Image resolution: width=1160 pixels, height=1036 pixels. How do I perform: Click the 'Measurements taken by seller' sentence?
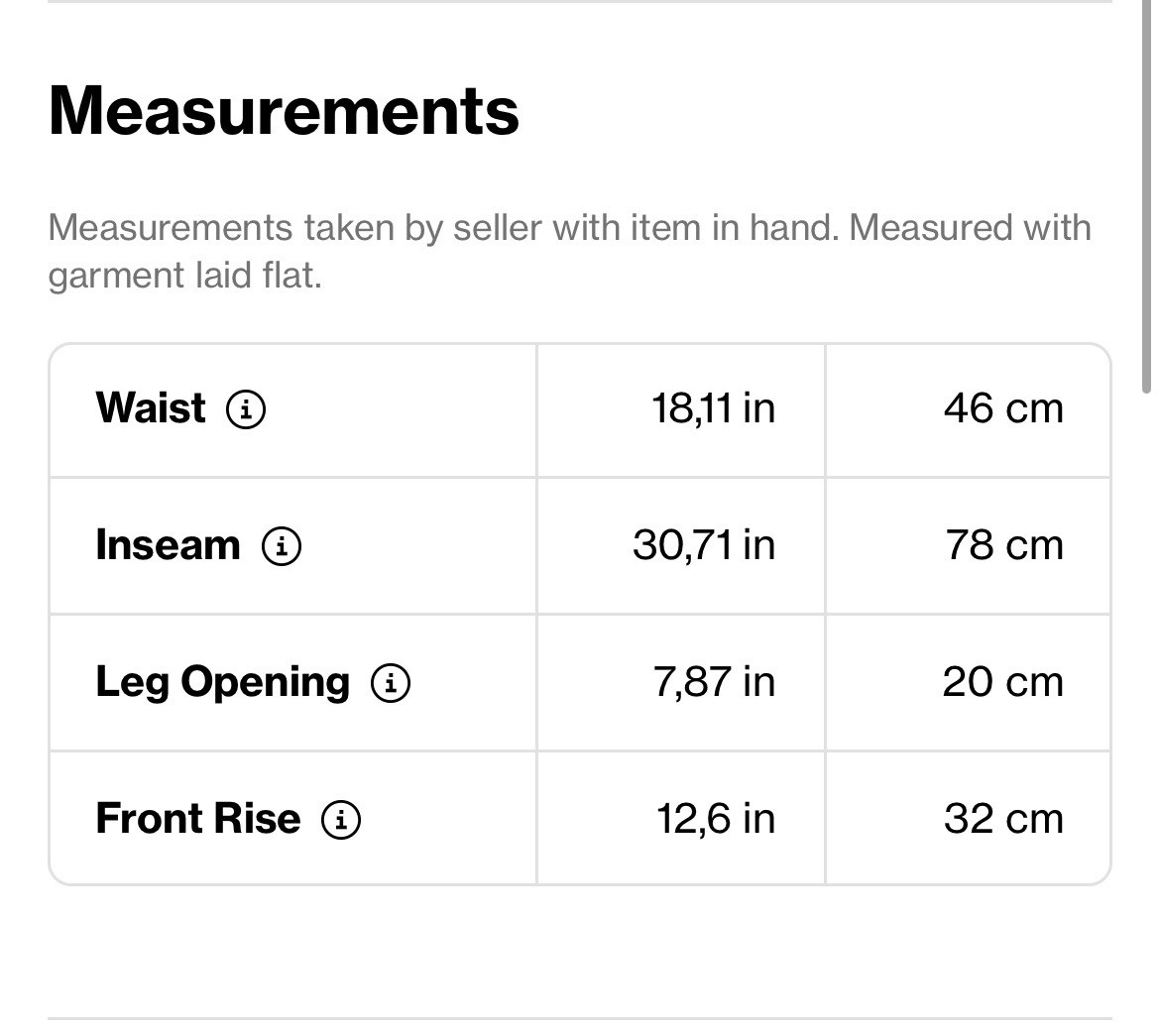tap(569, 228)
